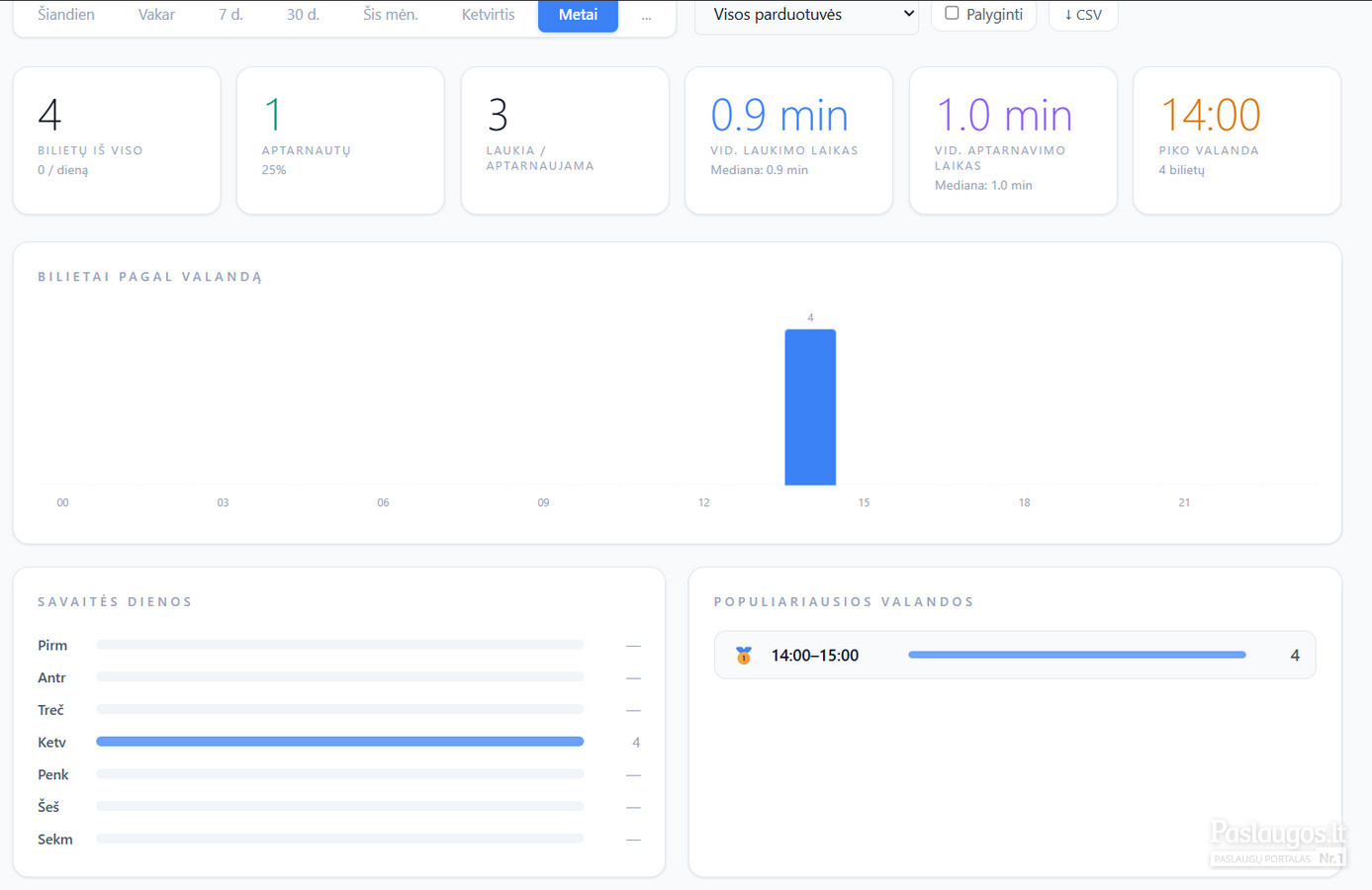
Task: Click the Ketv weekday progress bar
Action: point(339,742)
